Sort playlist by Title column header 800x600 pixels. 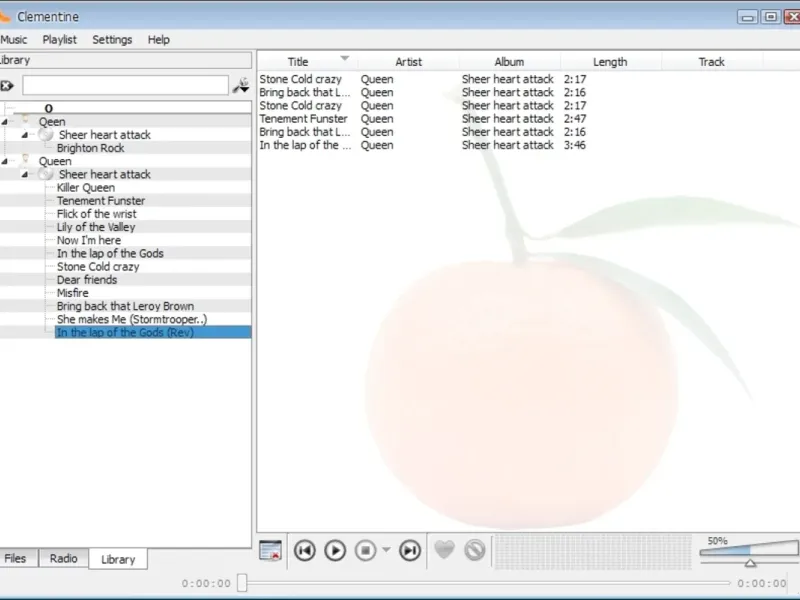(x=298, y=62)
